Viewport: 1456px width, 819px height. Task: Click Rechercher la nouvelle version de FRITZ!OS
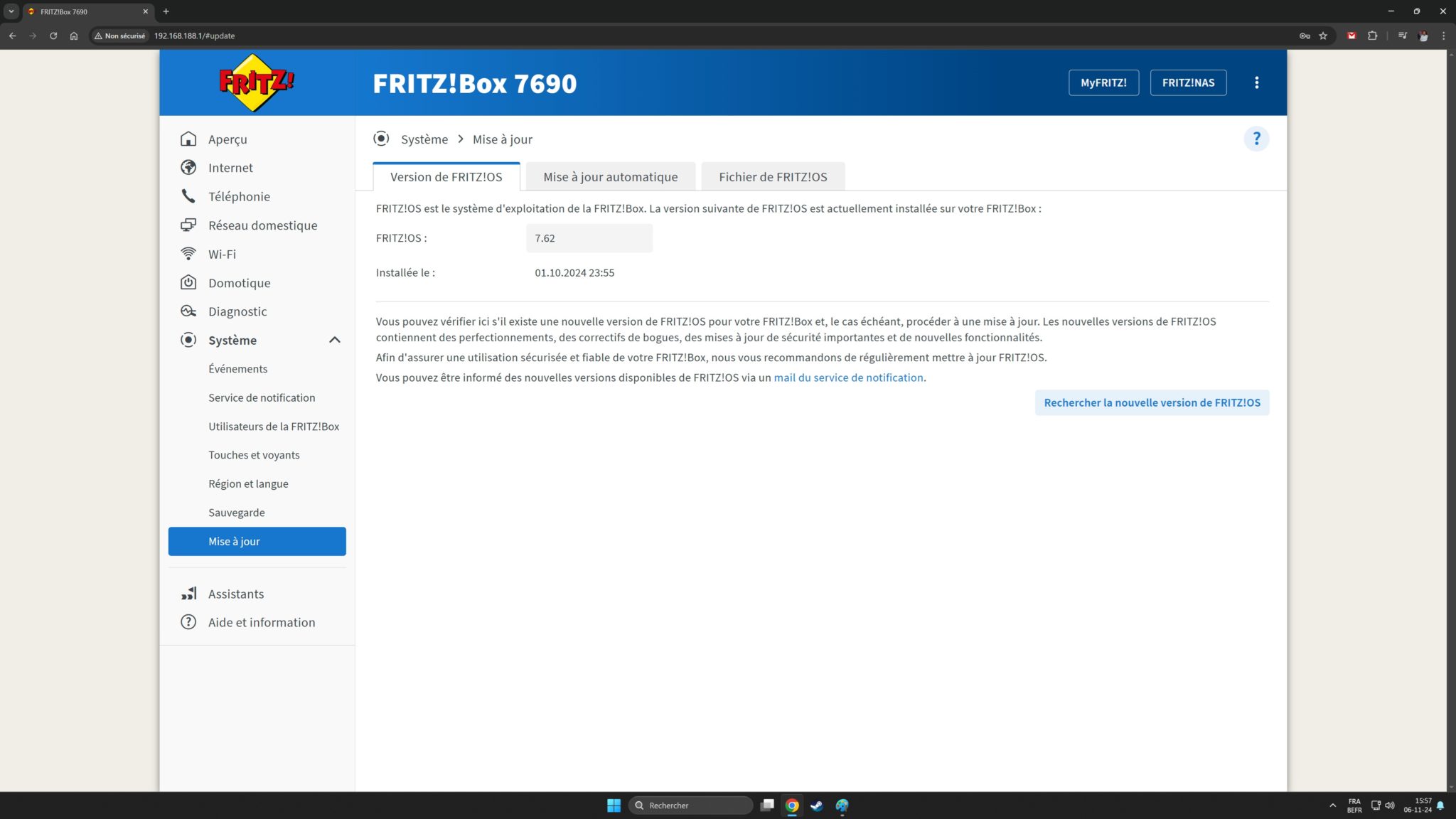click(x=1152, y=402)
